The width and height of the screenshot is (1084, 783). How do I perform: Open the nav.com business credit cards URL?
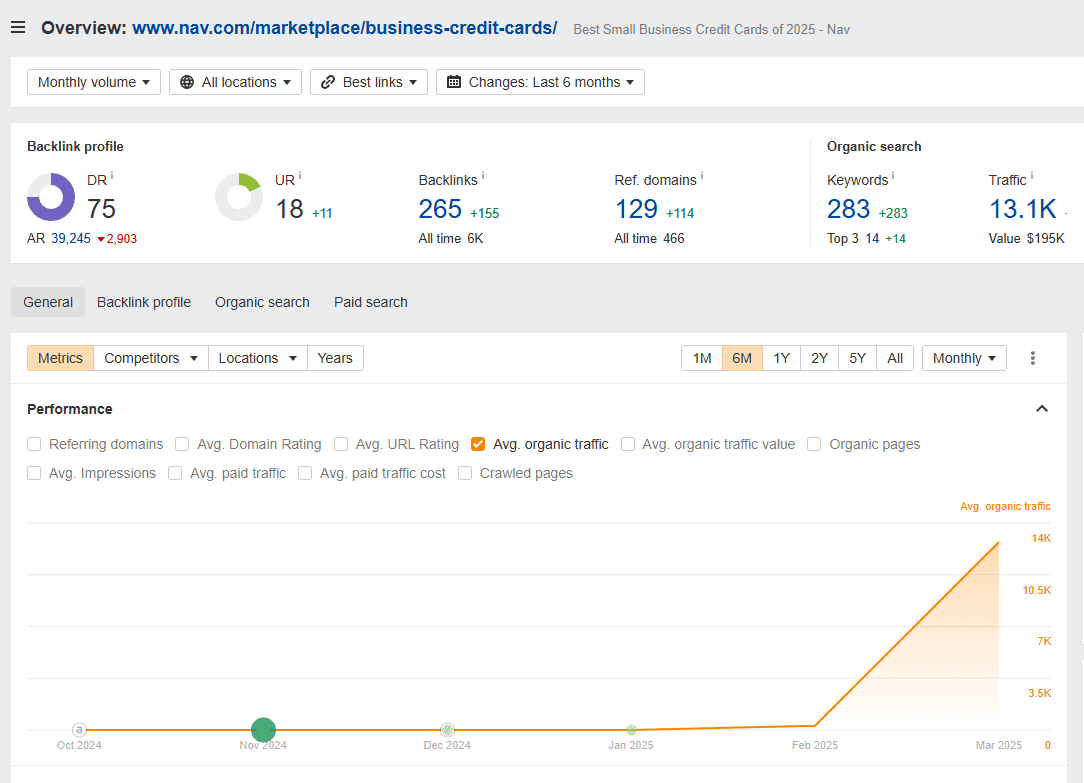tap(344, 28)
